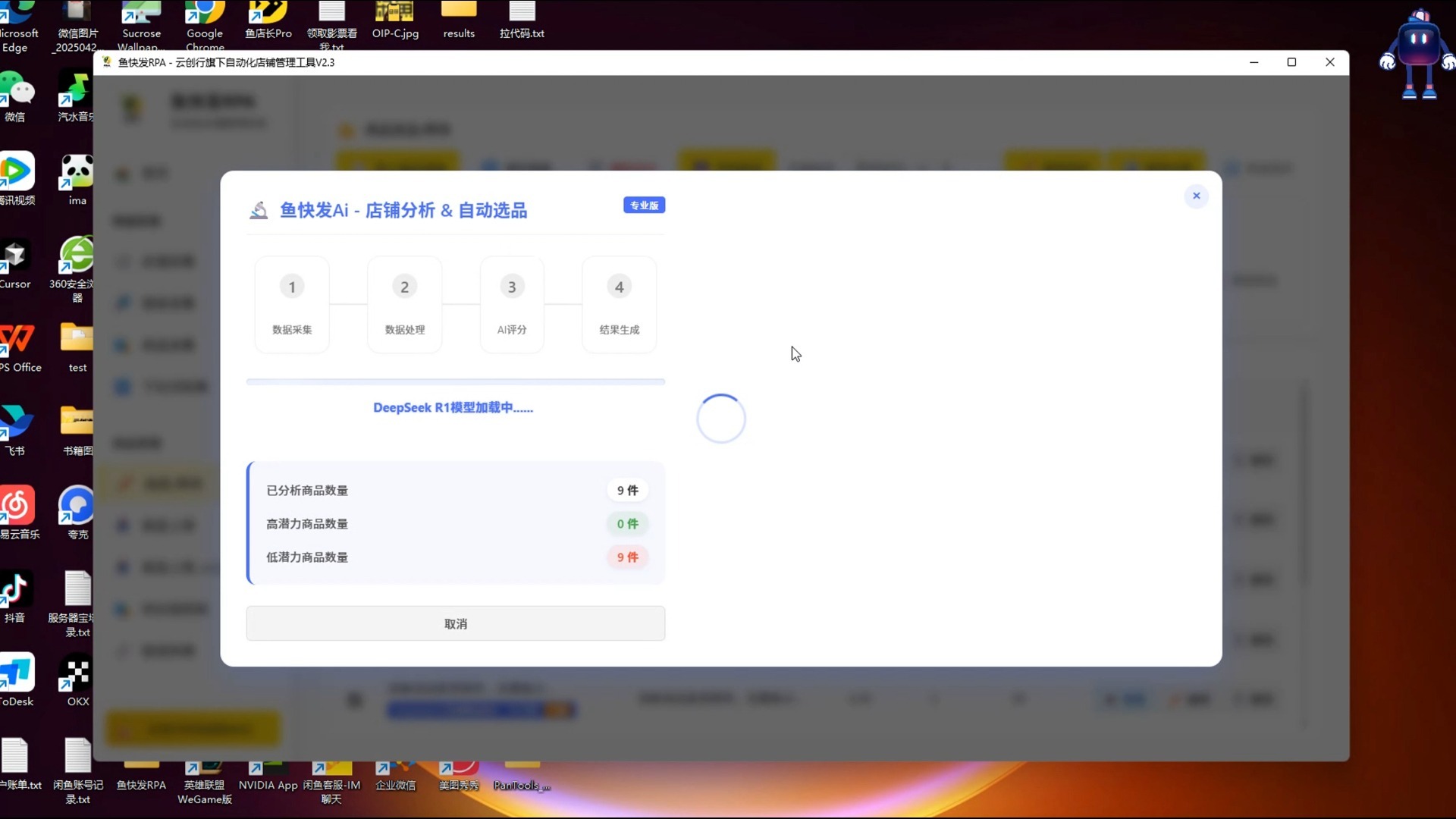Open 微信图片_2025042 desktop file
1456x819 pixels.
76,25
